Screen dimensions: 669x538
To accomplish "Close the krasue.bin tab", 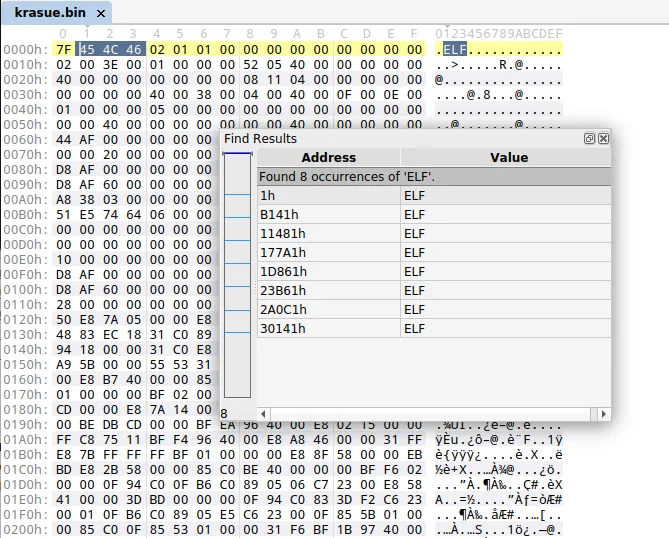I will (x=101, y=14).
